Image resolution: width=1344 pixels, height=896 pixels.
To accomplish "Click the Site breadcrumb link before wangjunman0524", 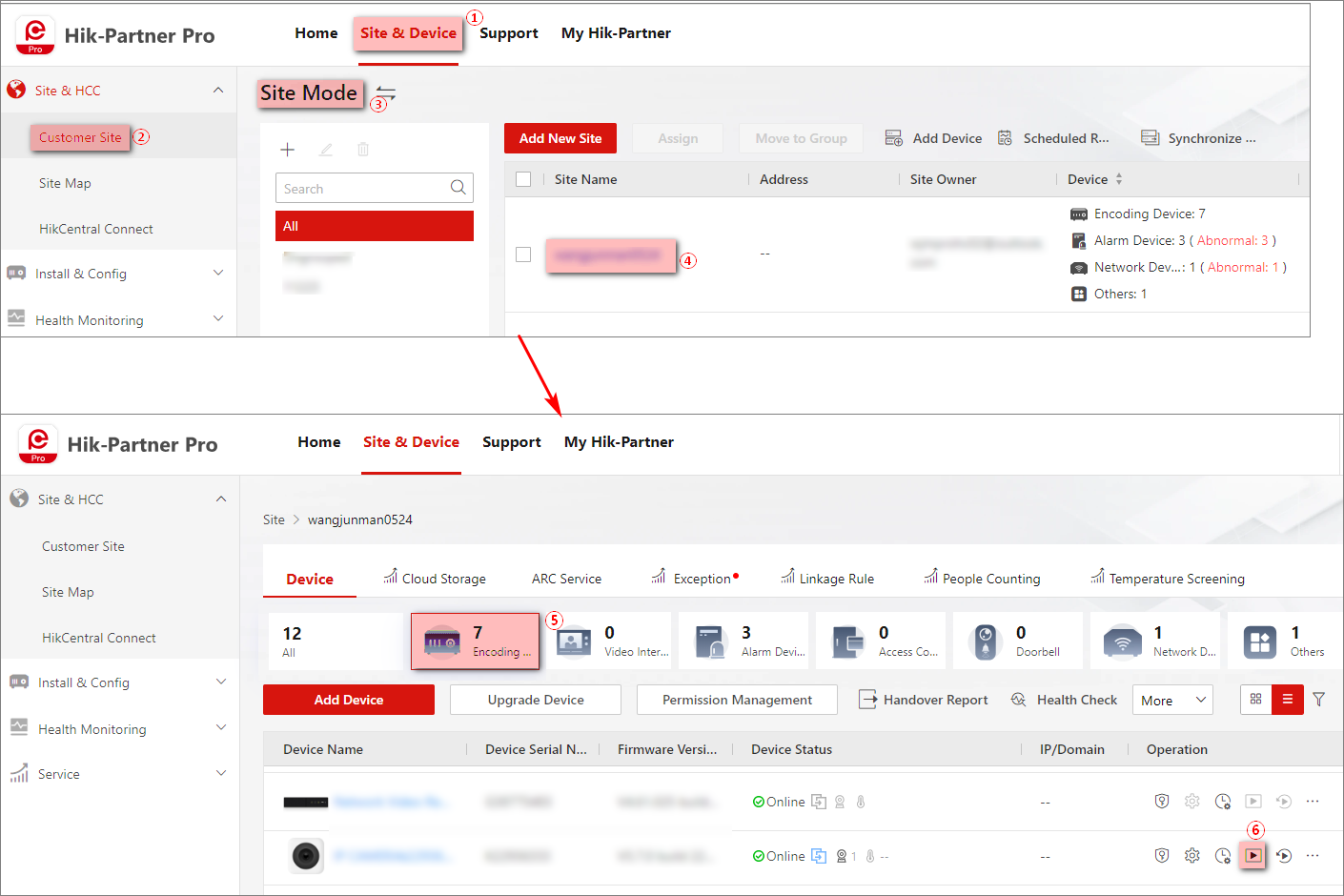I will coord(274,519).
